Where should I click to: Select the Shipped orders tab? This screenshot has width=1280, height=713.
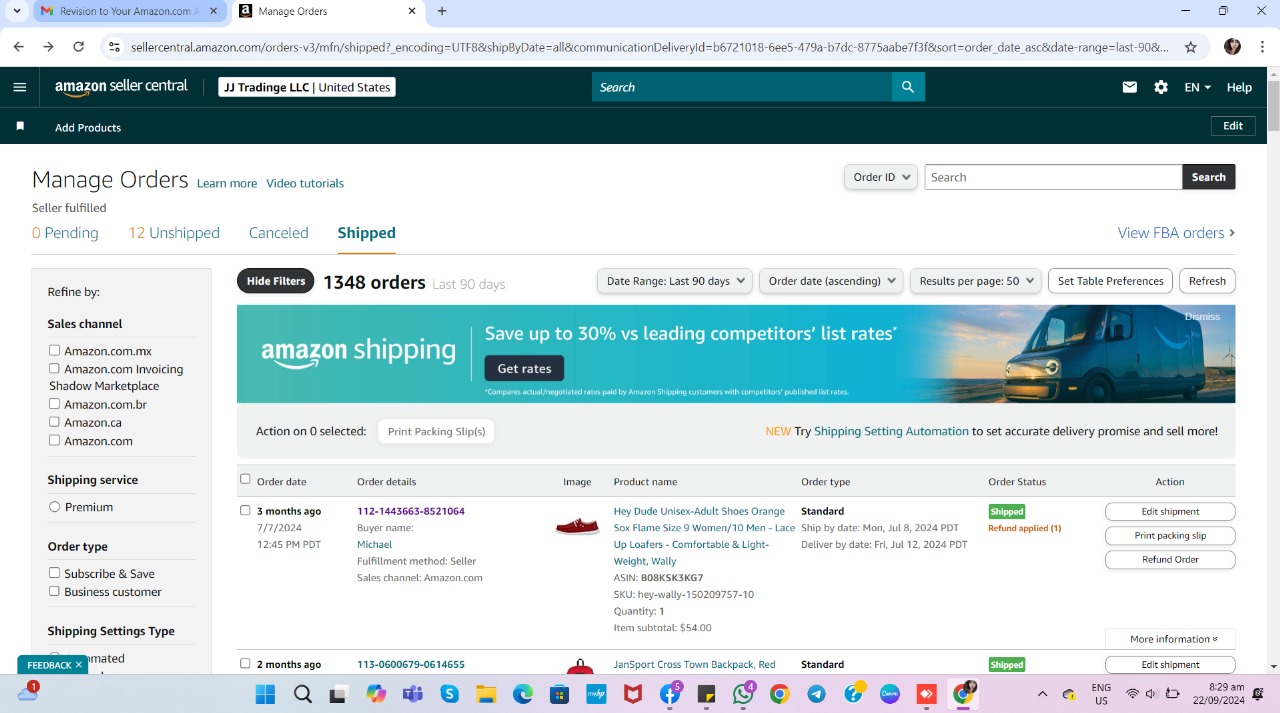(x=366, y=233)
